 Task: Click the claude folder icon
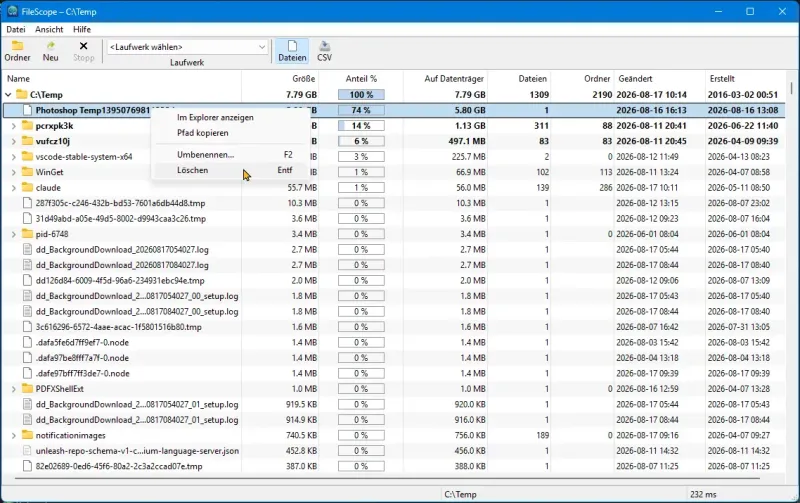(27, 187)
